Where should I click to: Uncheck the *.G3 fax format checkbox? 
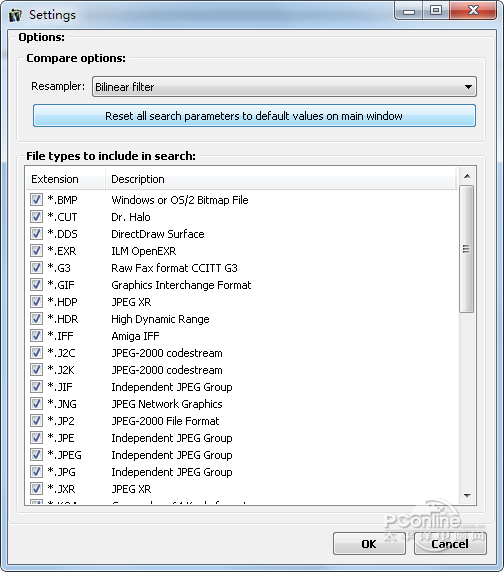point(36,268)
